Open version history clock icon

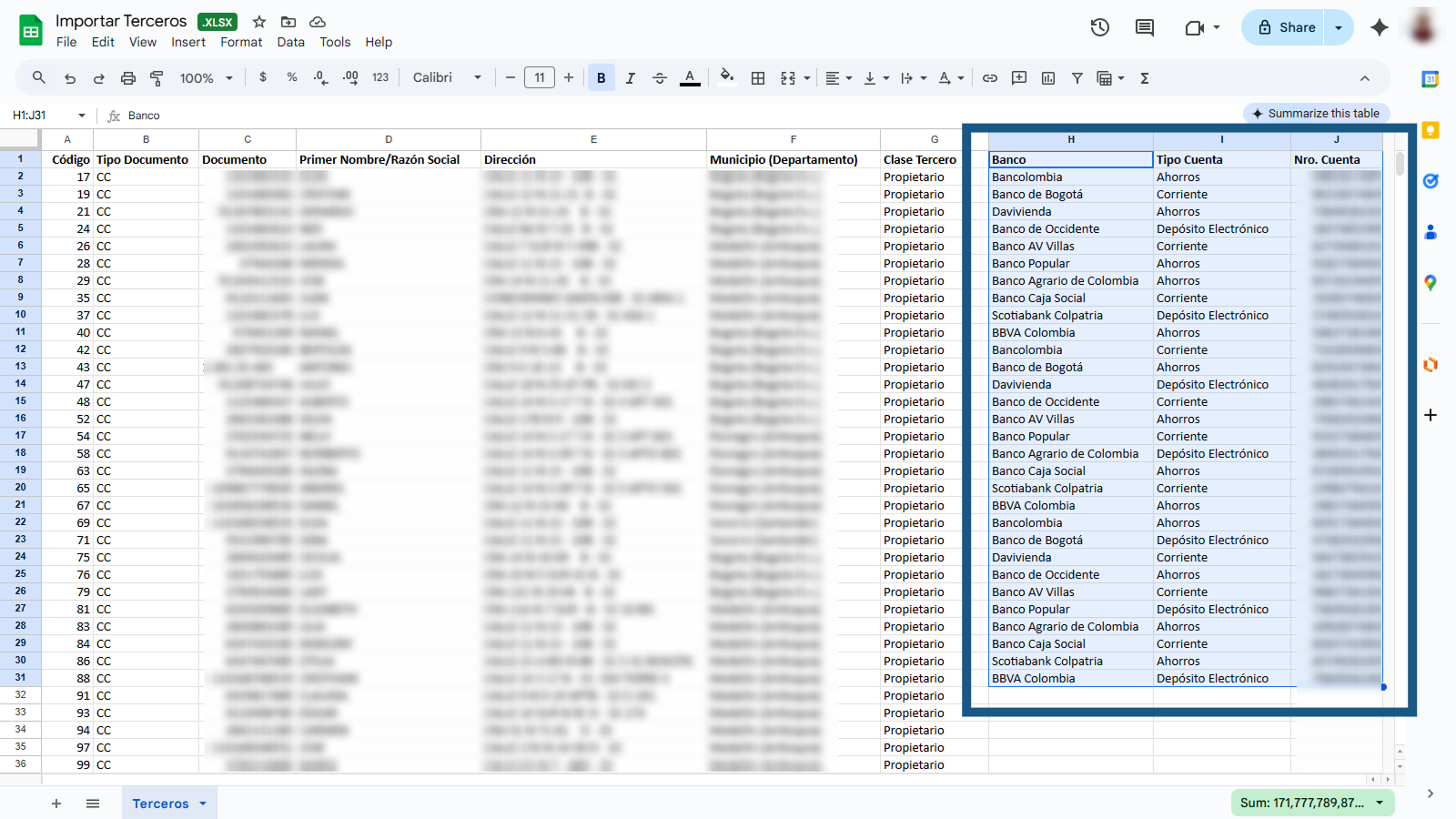coord(1100,27)
